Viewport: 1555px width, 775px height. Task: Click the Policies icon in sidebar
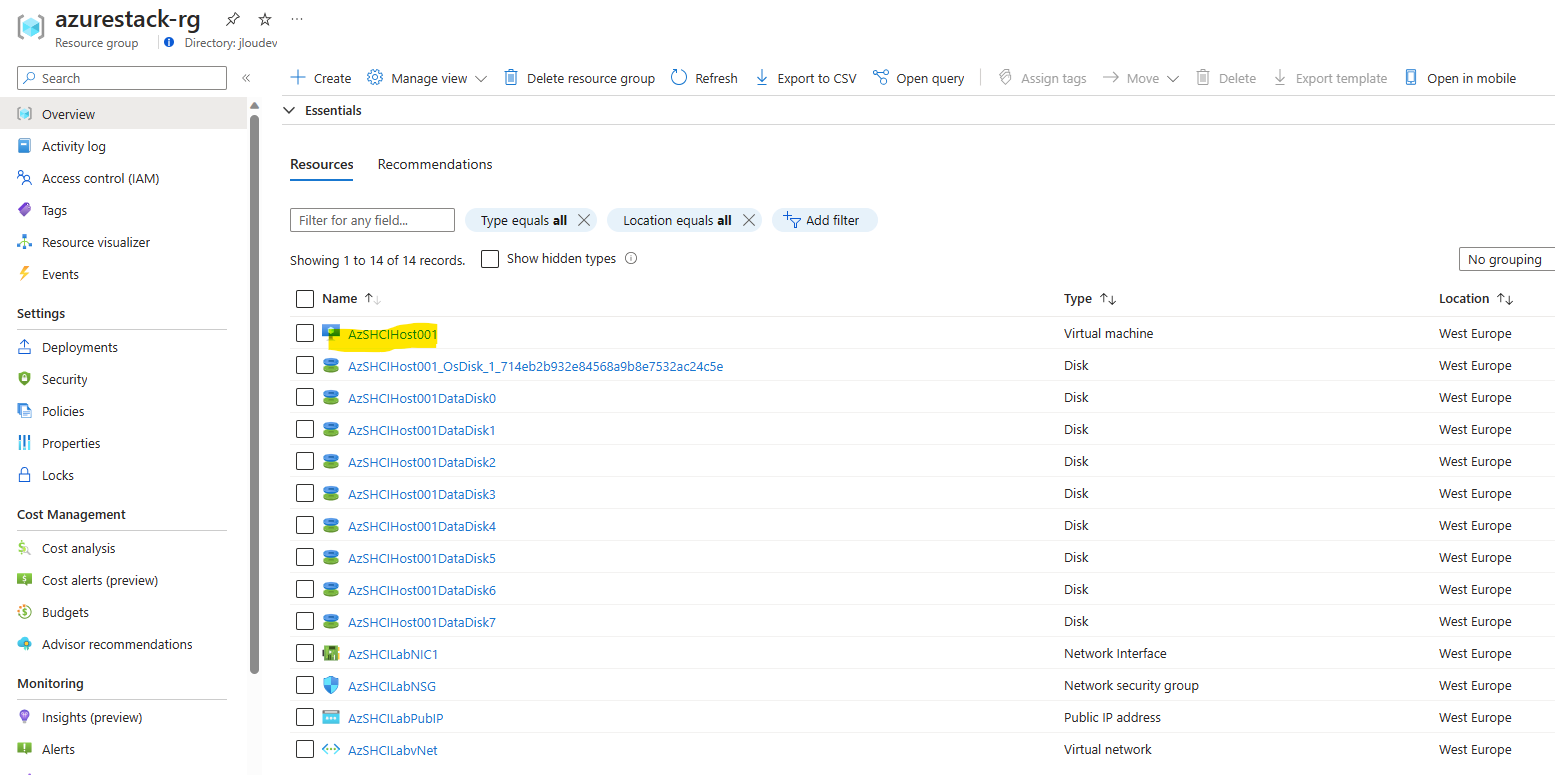coord(25,411)
